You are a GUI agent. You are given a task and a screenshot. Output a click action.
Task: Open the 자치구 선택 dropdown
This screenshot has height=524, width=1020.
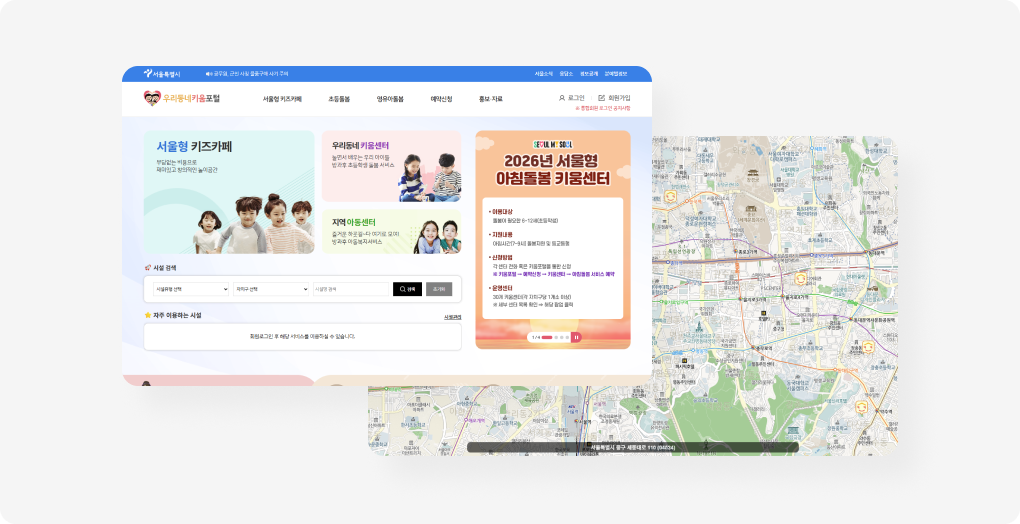click(271, 289)
